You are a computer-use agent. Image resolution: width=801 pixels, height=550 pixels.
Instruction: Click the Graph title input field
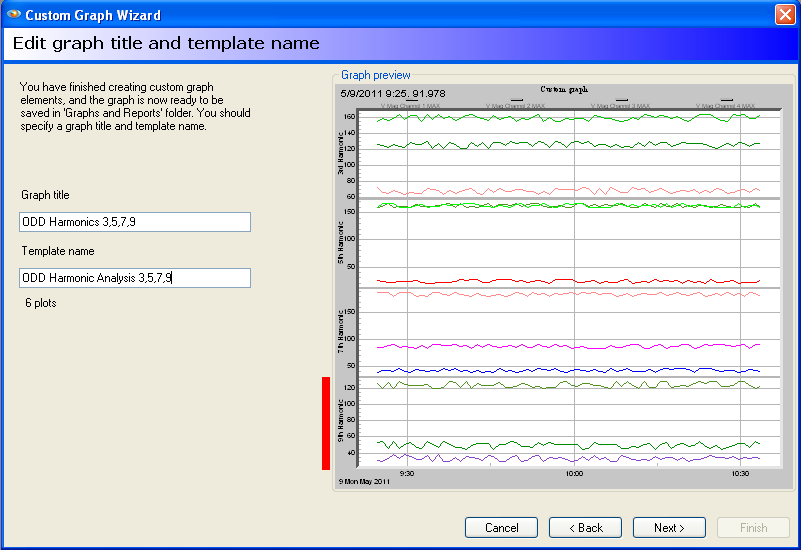[135, 222]
